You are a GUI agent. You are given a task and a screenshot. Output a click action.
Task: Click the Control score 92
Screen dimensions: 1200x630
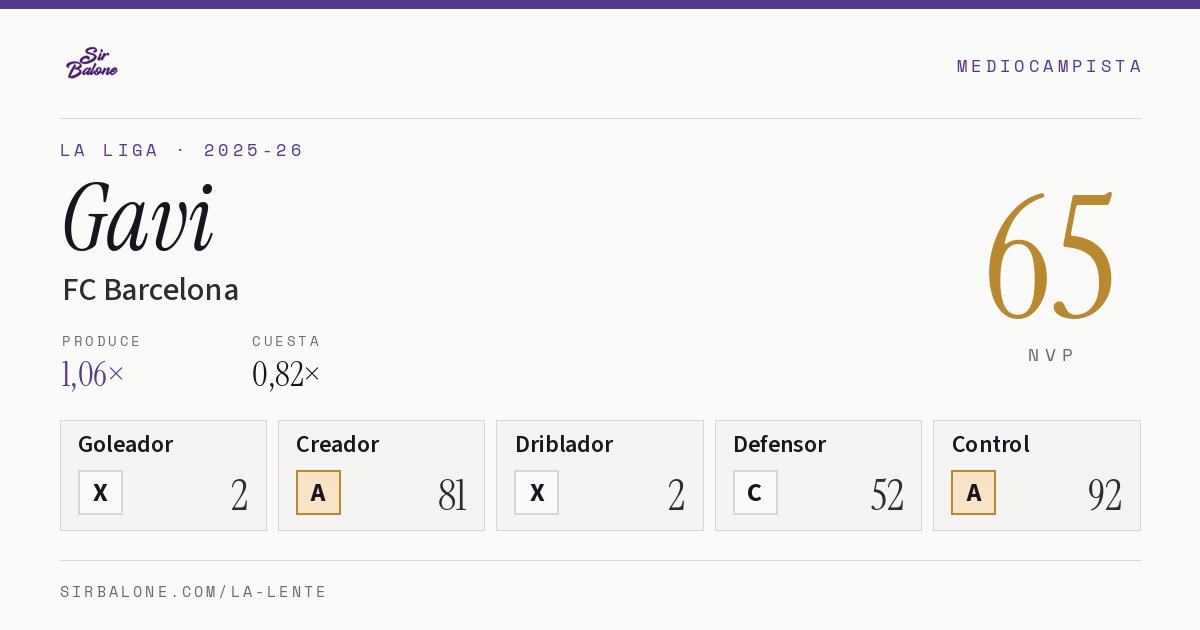1105,494
